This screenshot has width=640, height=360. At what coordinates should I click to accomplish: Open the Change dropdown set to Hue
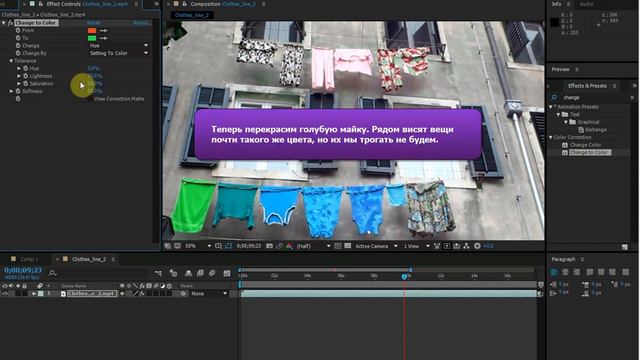coord(118,46)
